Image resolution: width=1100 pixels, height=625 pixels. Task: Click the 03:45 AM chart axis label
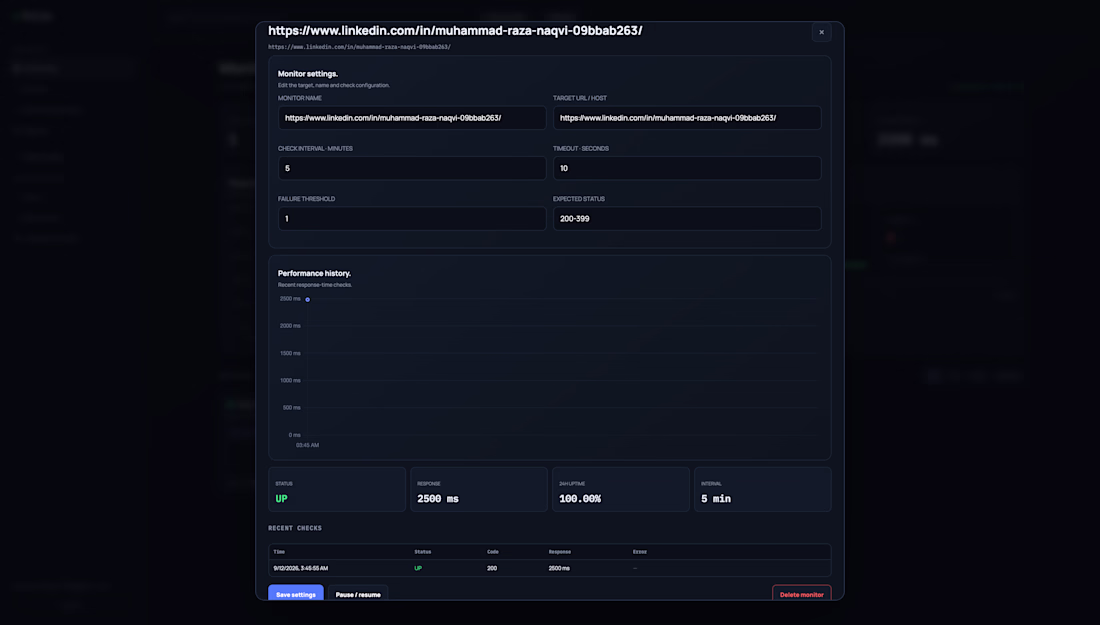[307, 445]
